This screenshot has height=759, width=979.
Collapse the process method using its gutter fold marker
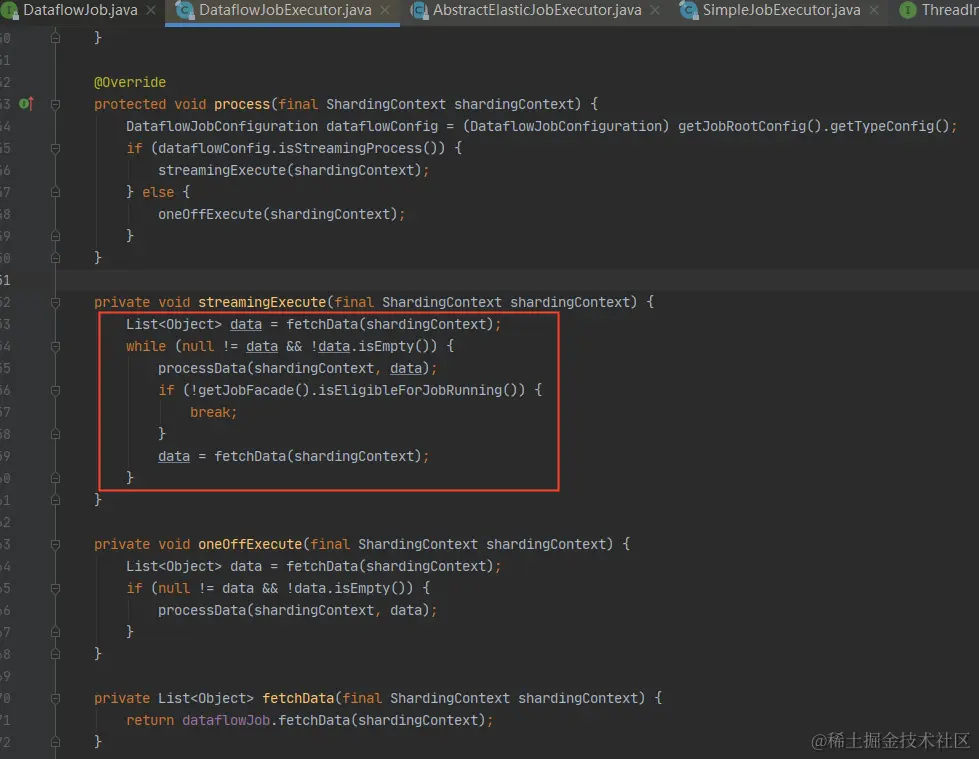coord(55,104)
